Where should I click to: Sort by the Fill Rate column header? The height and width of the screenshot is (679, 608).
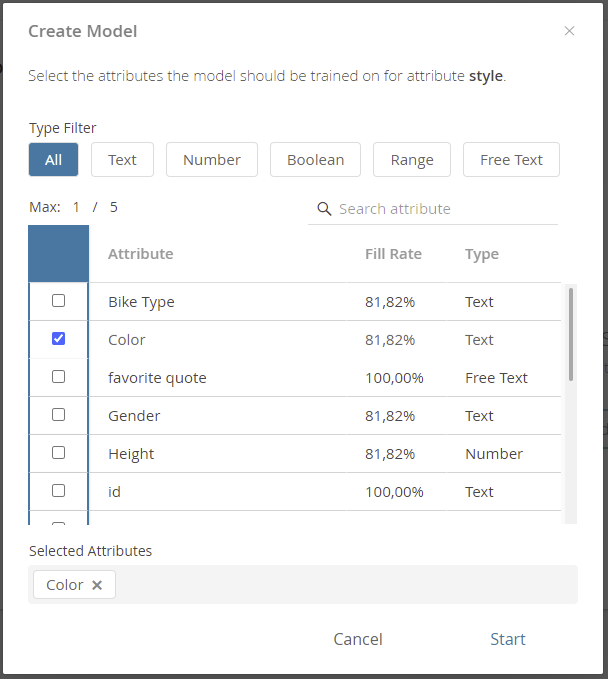pos(393,254)
